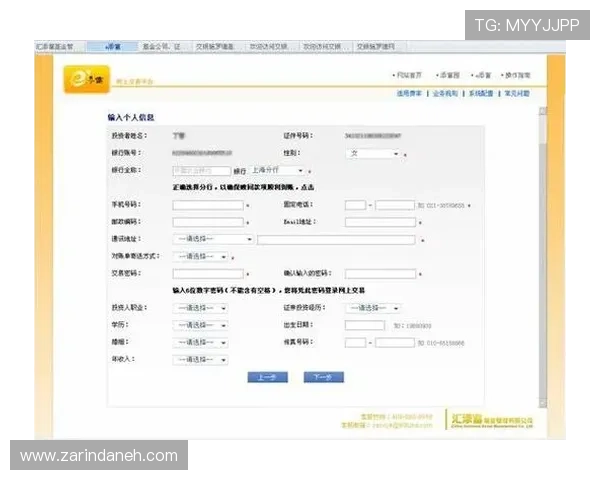Open the 常见问题 link
Screen dimensions: 600x480
pyautogui.click(x=517, y=93)
